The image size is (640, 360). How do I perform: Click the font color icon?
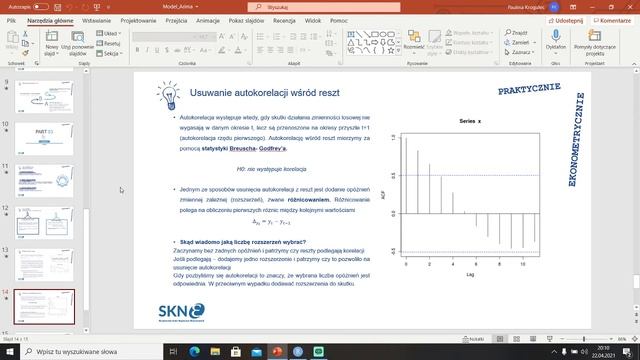coord(238,50)
